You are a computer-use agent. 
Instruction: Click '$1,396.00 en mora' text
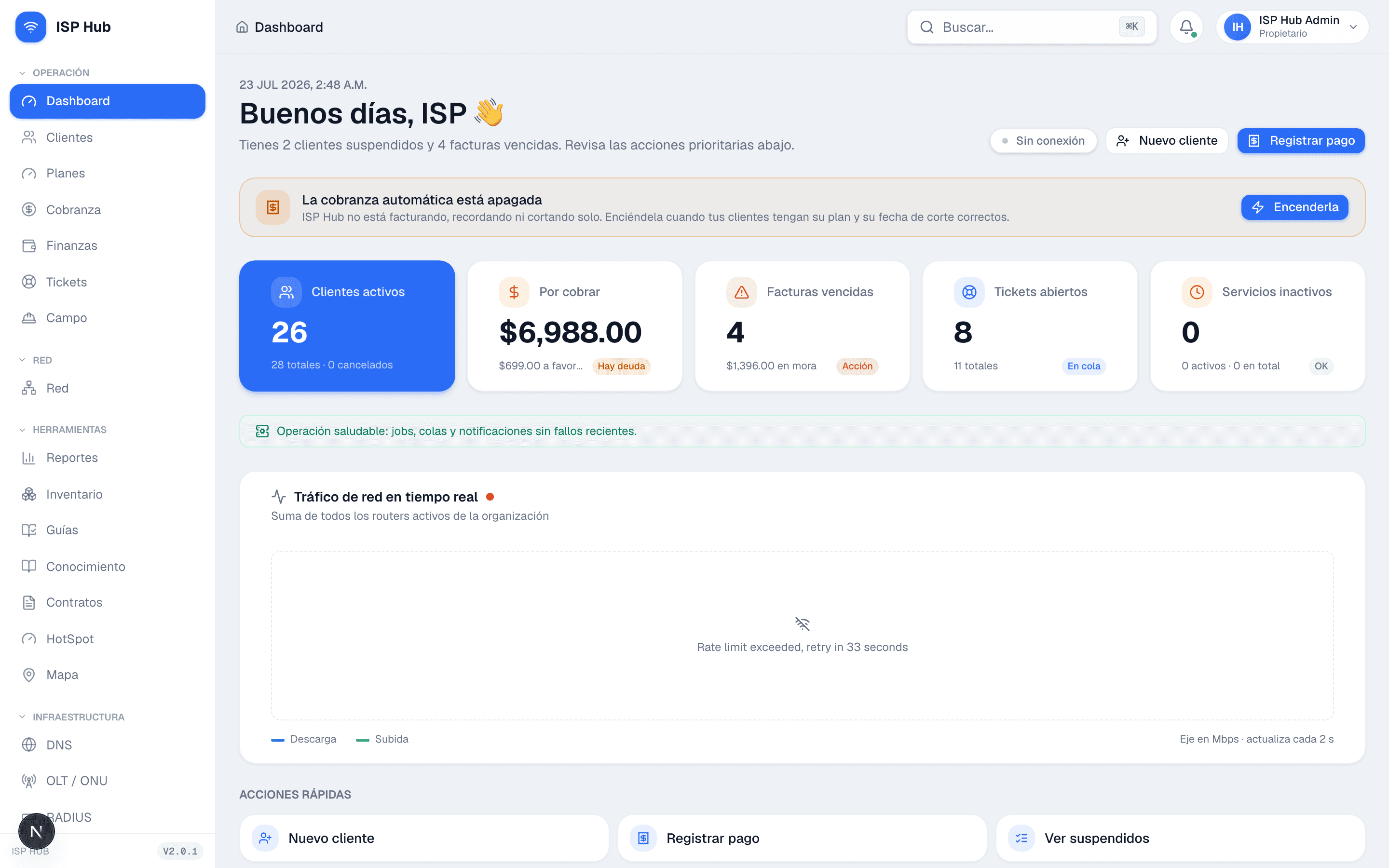point(771,366)
